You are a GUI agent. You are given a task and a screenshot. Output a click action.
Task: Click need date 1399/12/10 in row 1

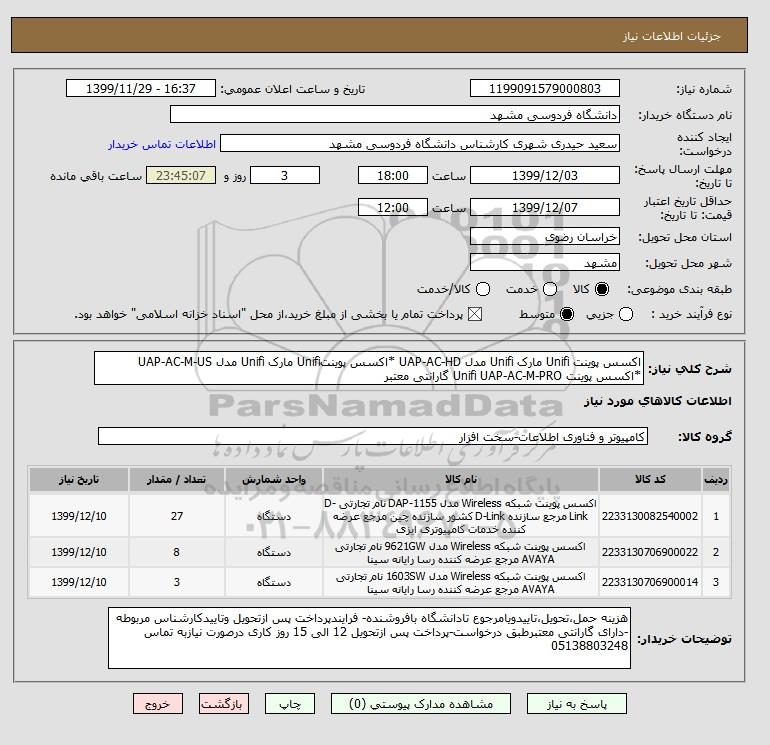pyautogui.click(x=79, y=516)
